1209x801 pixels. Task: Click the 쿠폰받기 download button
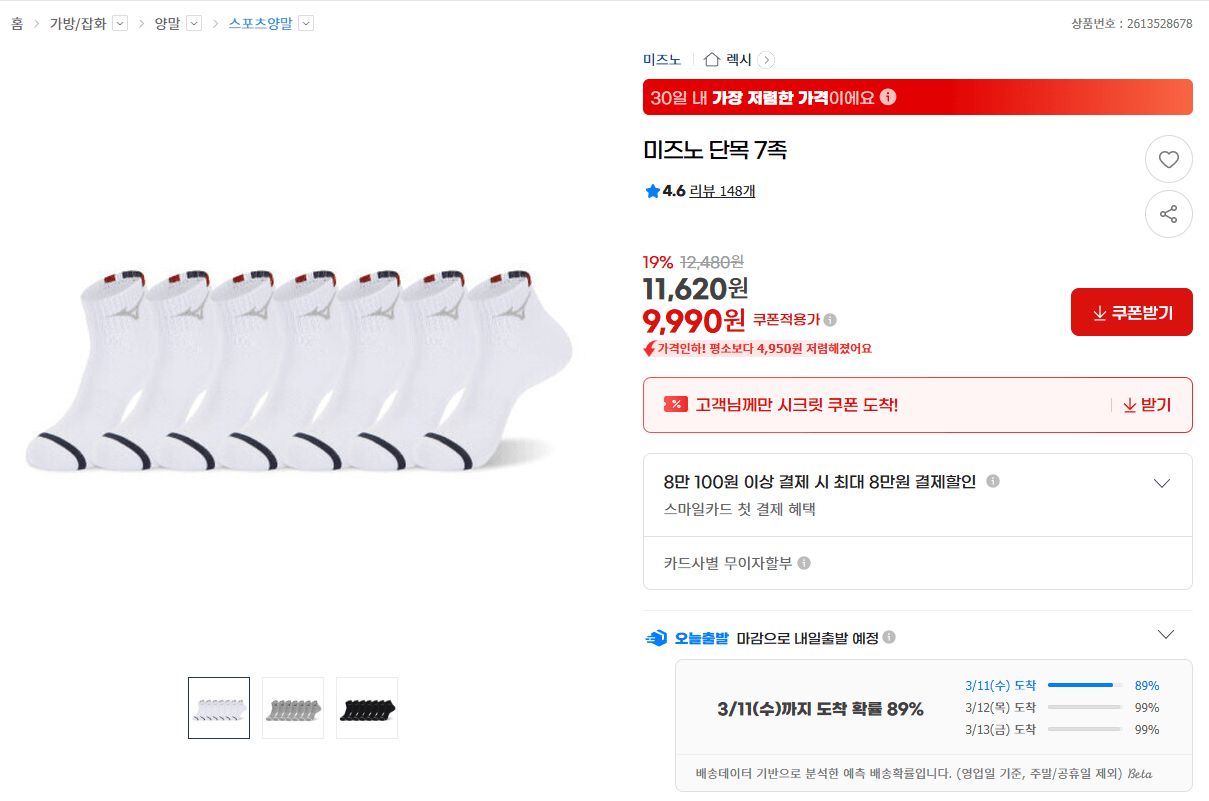(1131, 311)
